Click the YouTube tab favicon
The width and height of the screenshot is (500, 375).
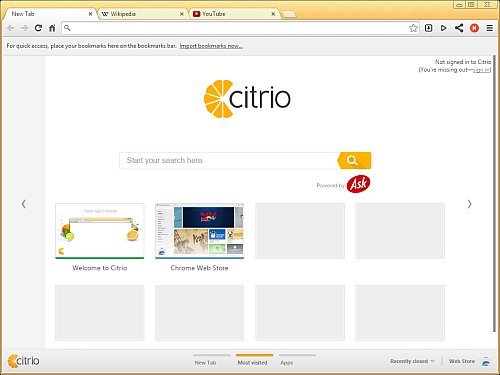(x=197, y=14)
